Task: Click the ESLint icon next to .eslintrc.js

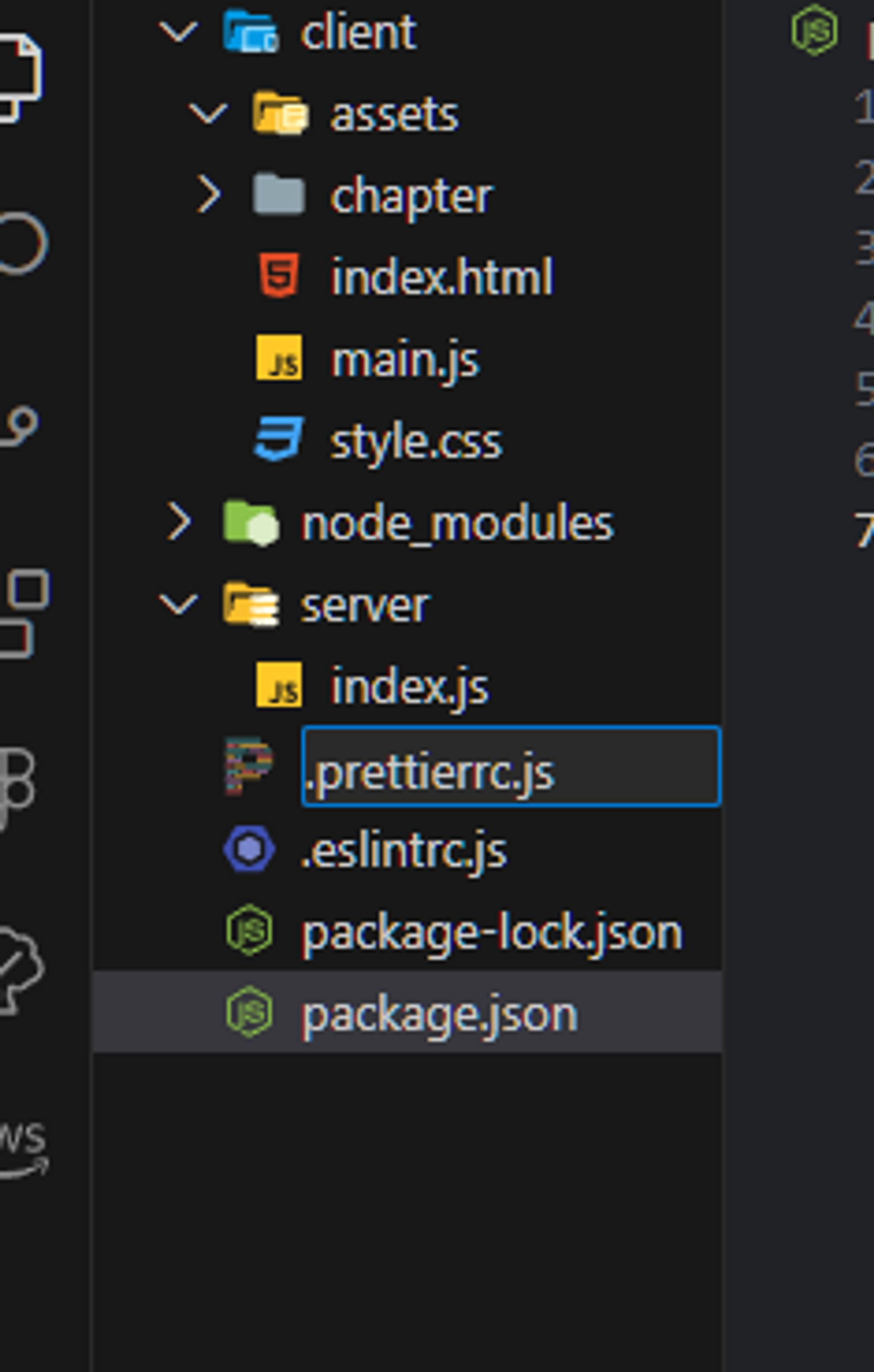Action: (249, 849)
